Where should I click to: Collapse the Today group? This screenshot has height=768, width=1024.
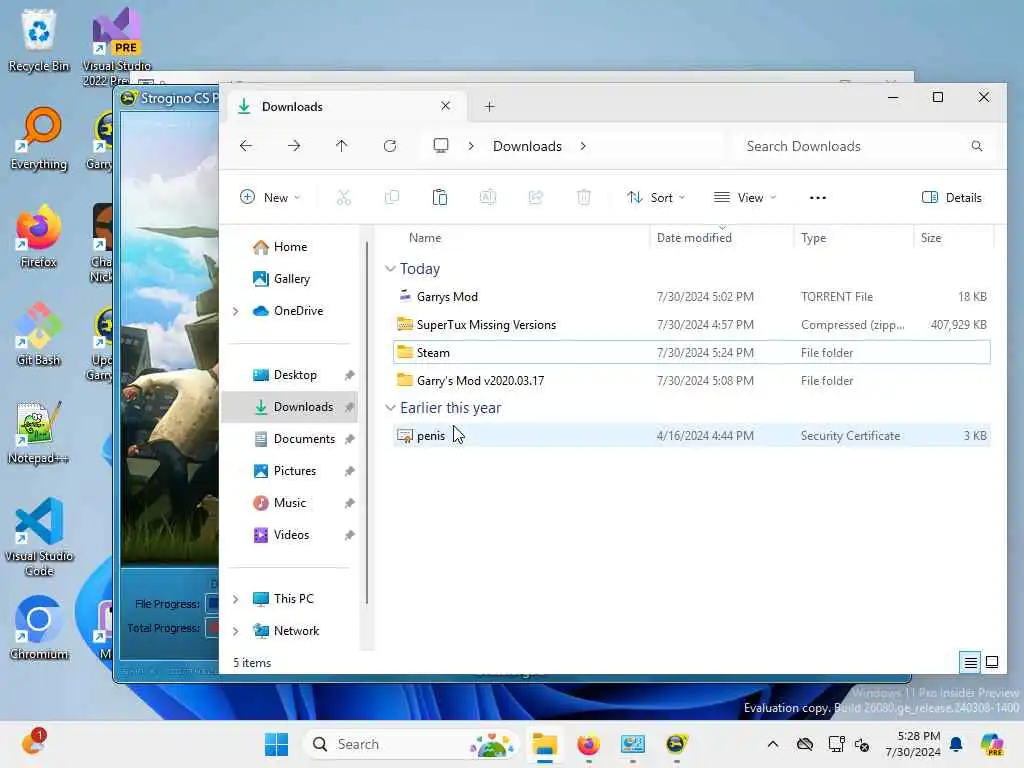[x=391, y=268]
